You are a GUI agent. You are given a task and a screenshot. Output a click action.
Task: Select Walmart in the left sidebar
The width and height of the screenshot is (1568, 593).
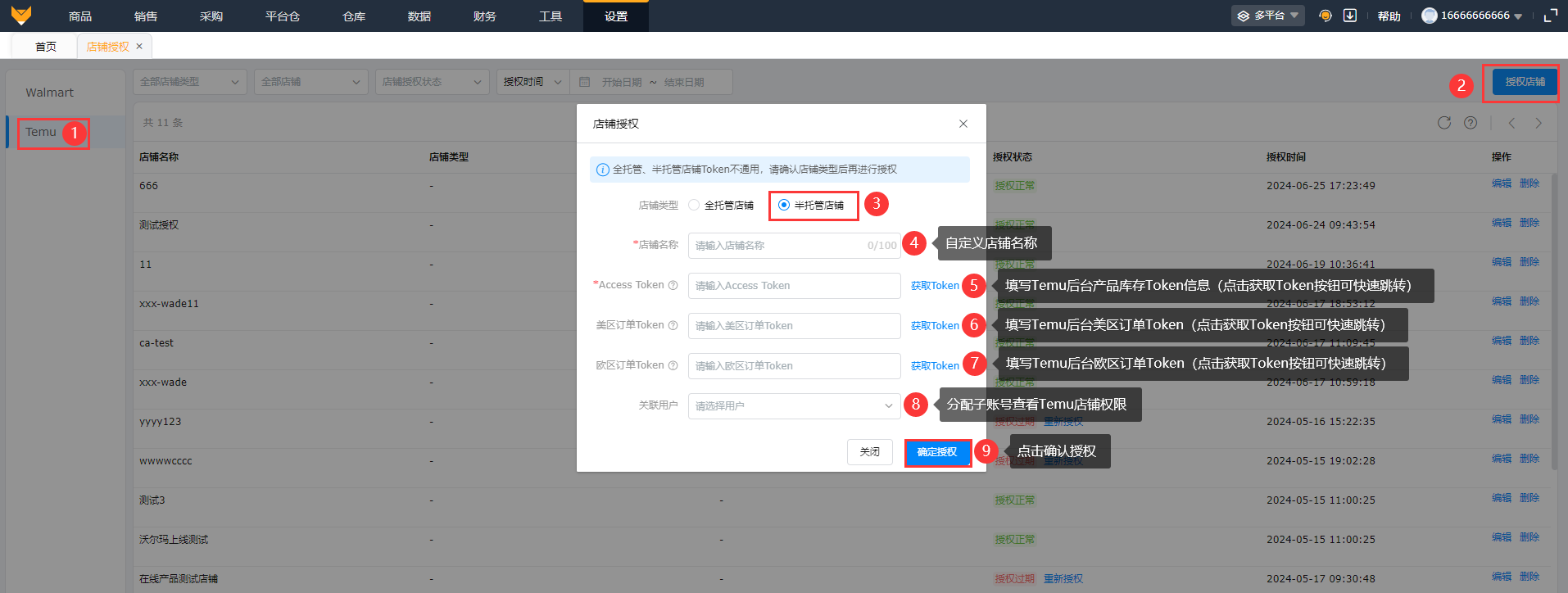click(x=49, y=93)
